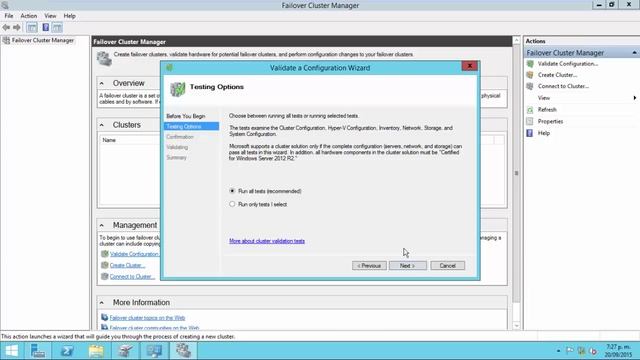Viewport: 640px width, 360px height.
Task: Open Server Manager from the taskbar
Action: (38, 351)
